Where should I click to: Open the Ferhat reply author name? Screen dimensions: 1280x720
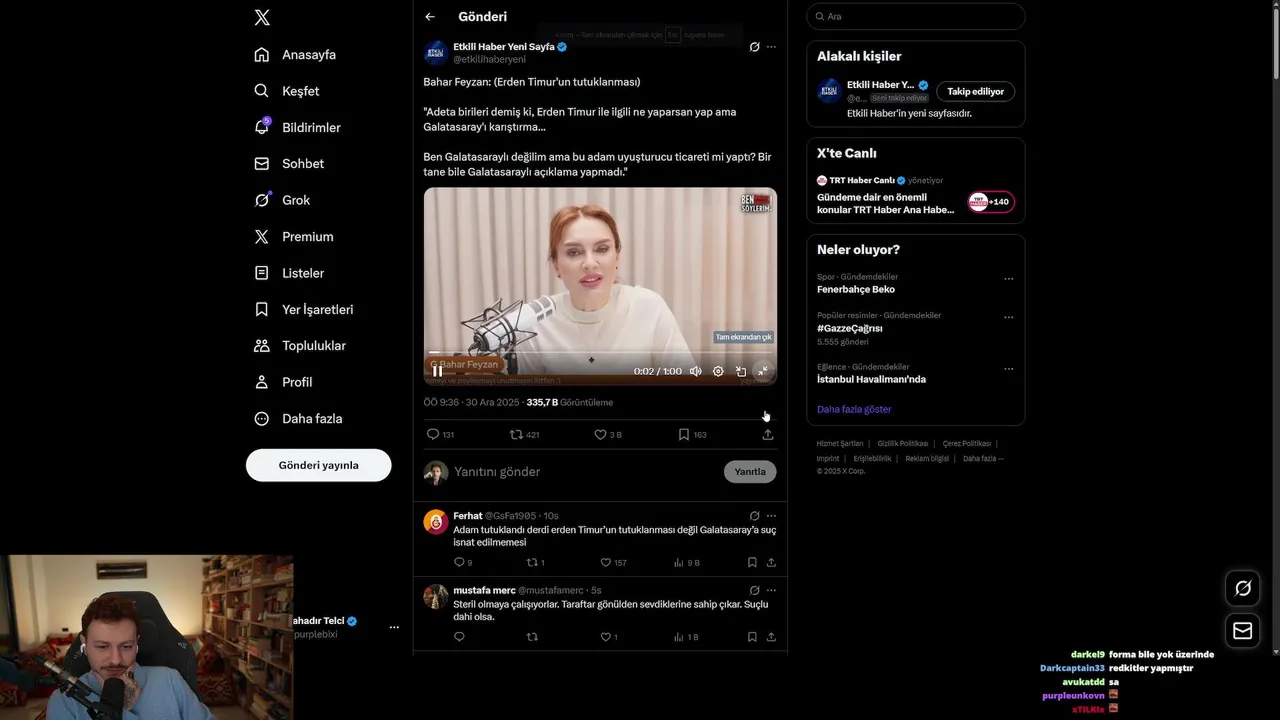(x=468, y=516)
